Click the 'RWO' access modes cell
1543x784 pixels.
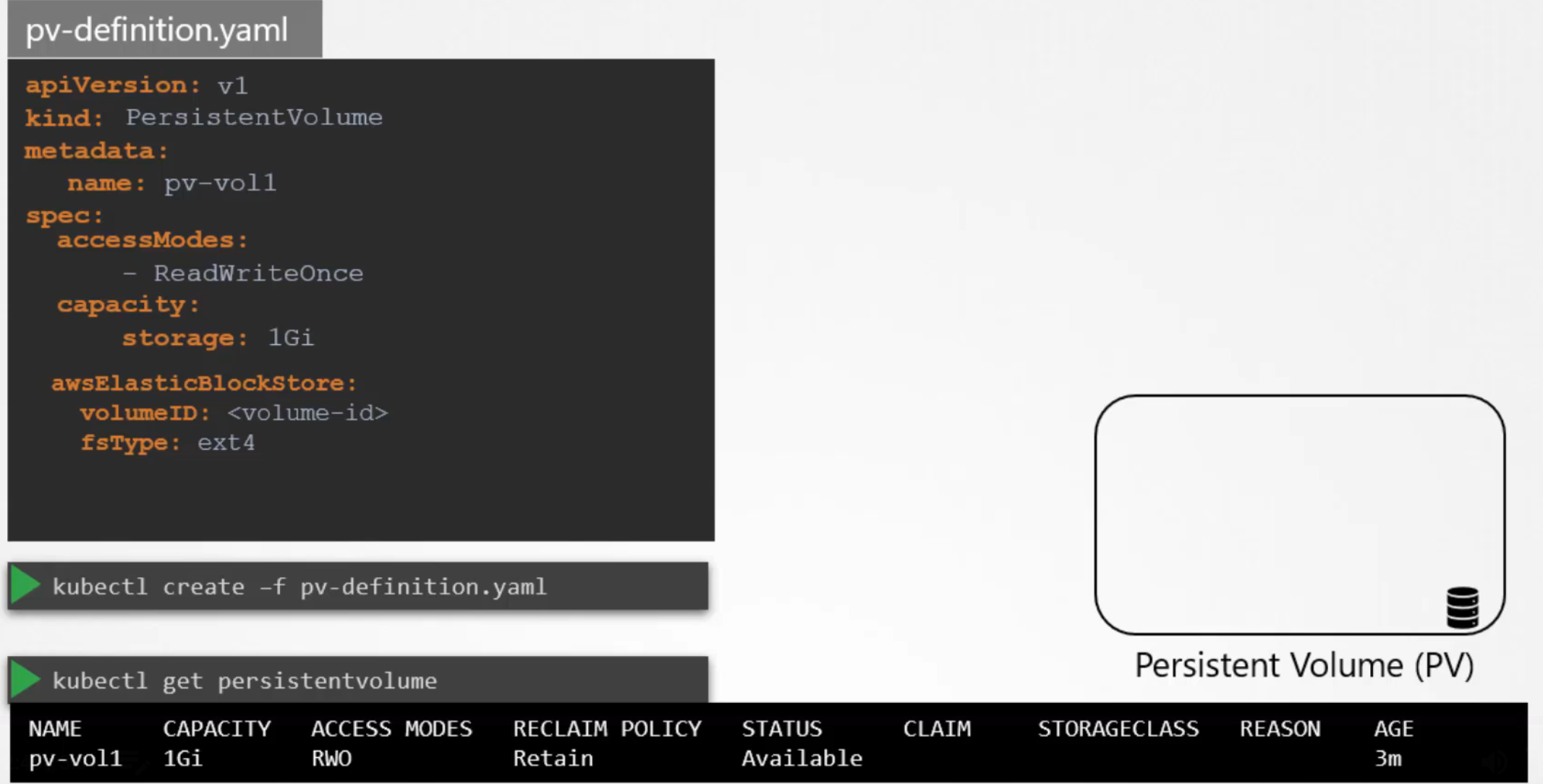pos(331,758)
